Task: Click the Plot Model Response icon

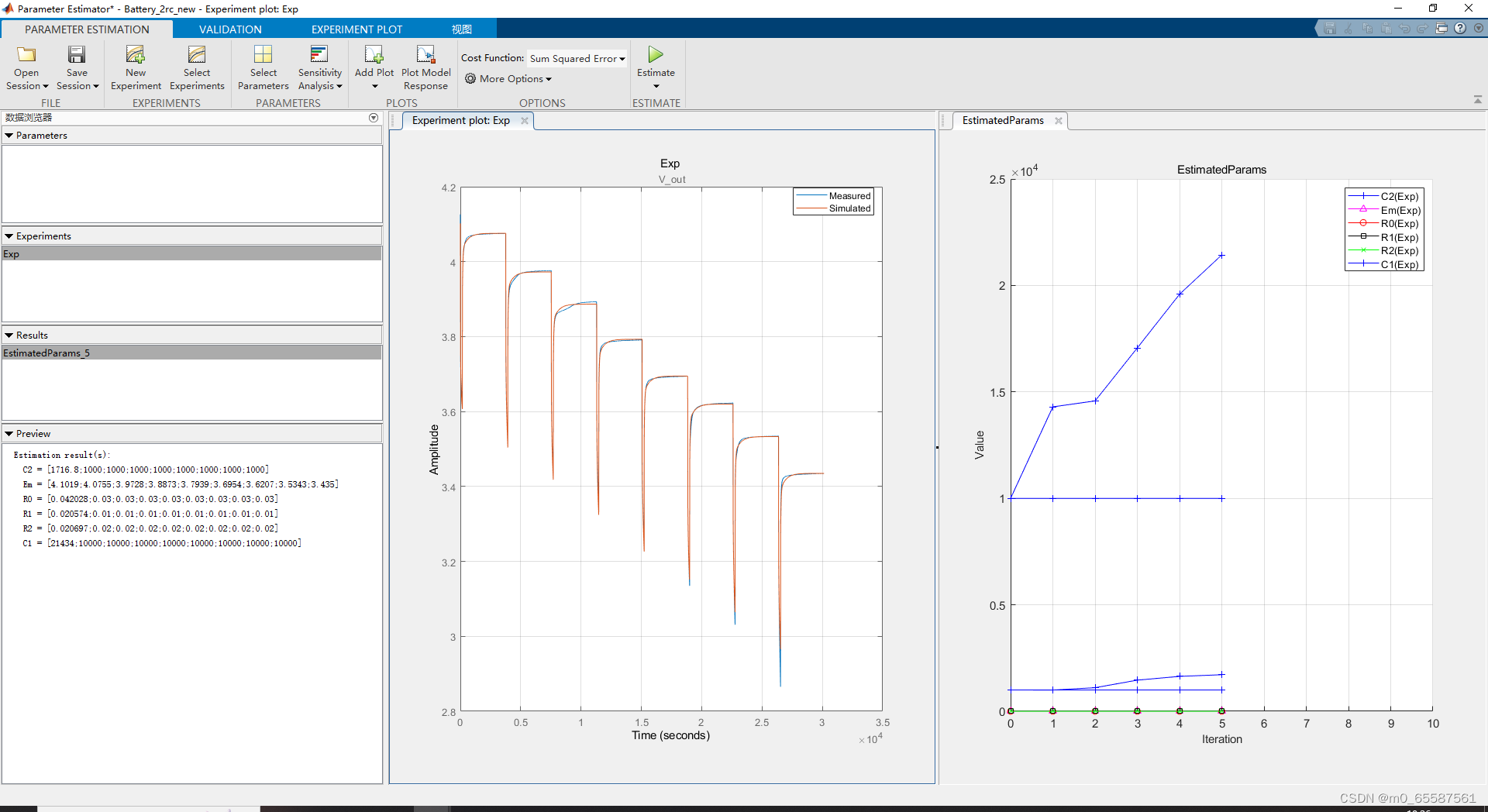Action: click(425, 66)
